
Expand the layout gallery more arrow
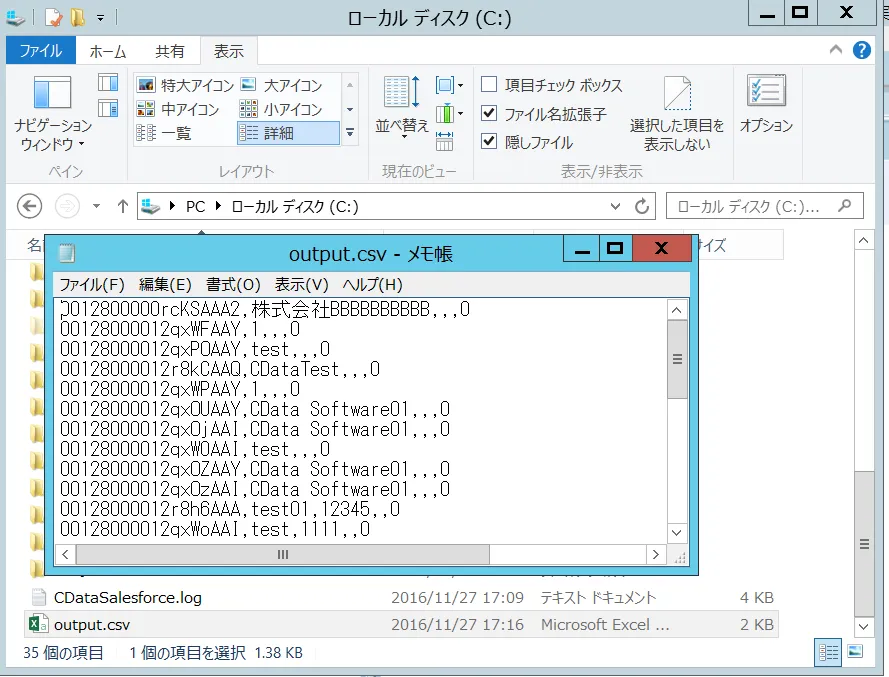(x=349, y=132)
